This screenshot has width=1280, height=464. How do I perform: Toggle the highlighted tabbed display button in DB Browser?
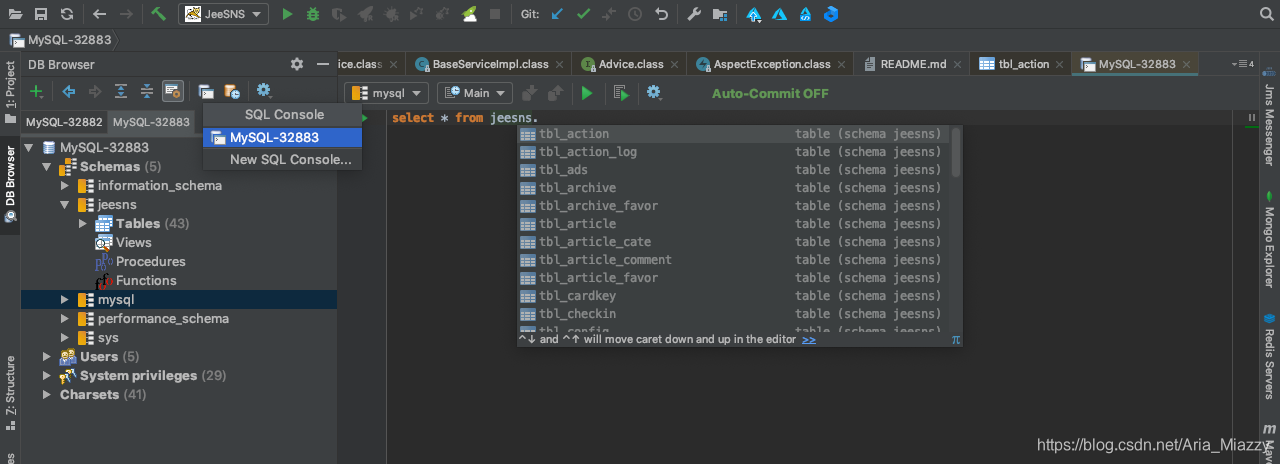pyautogui.click(x=172, y=91)
